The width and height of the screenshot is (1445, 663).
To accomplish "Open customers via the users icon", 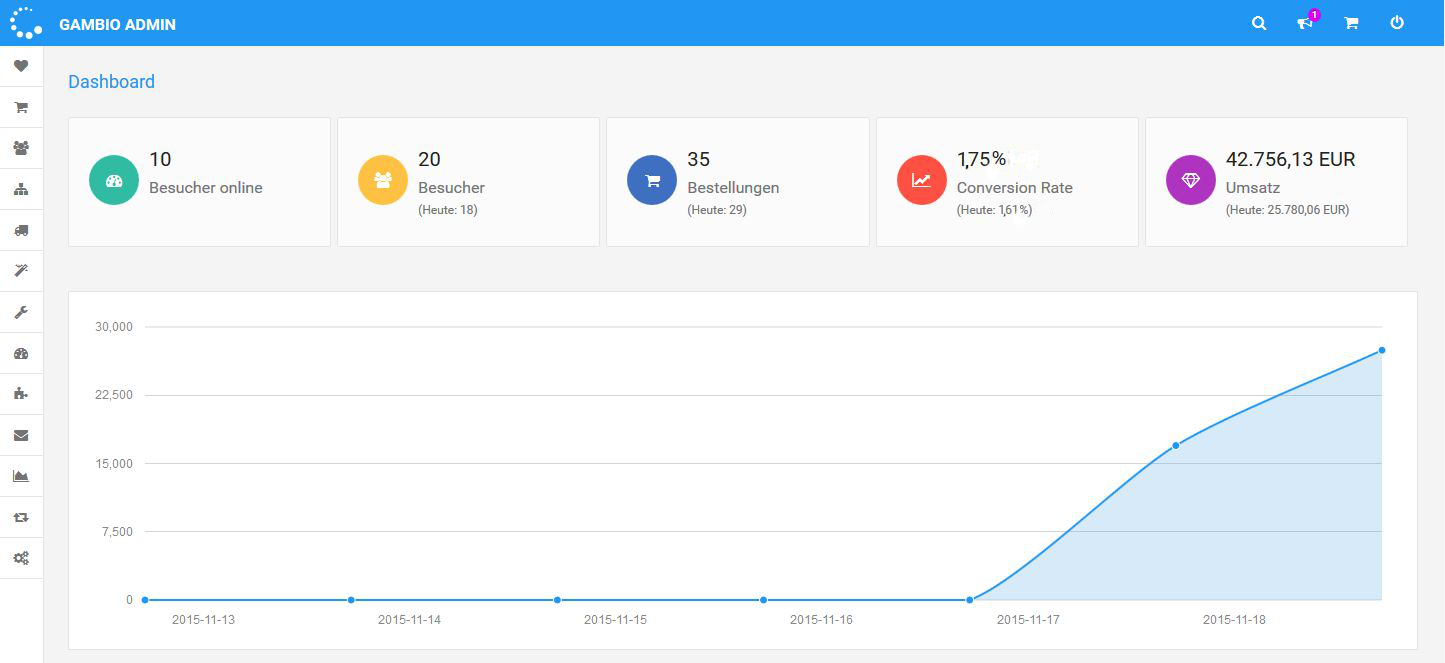I will (x=21, y=148).
